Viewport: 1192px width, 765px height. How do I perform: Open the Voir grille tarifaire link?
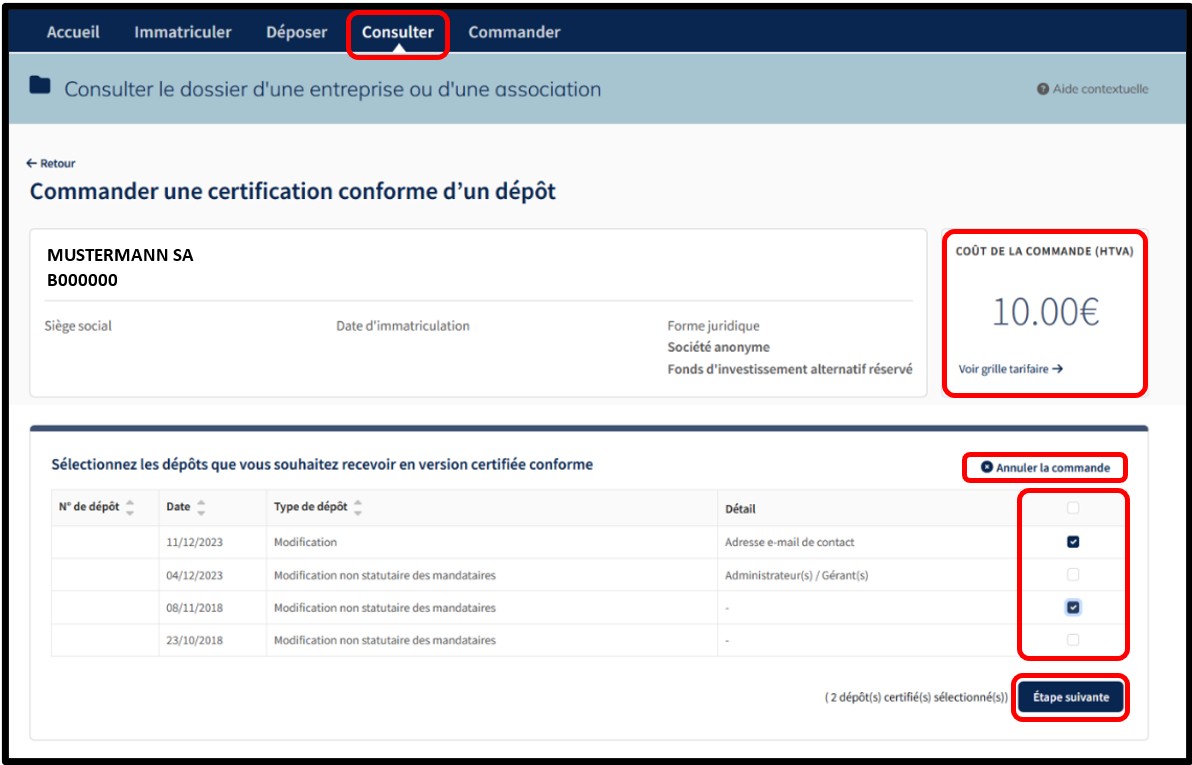[x=1003, y=369]
